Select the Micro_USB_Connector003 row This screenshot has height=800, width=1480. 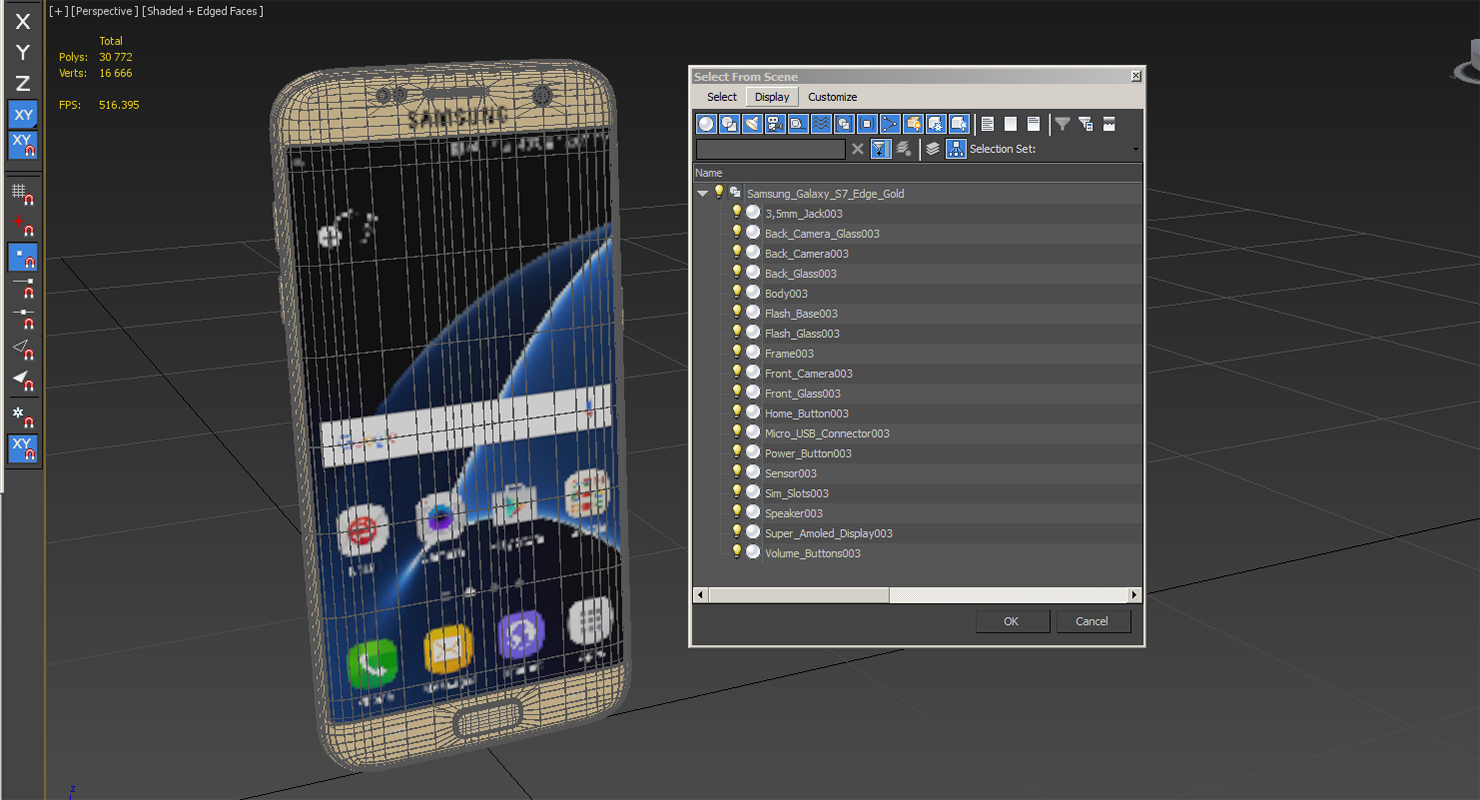click(917, 433)
